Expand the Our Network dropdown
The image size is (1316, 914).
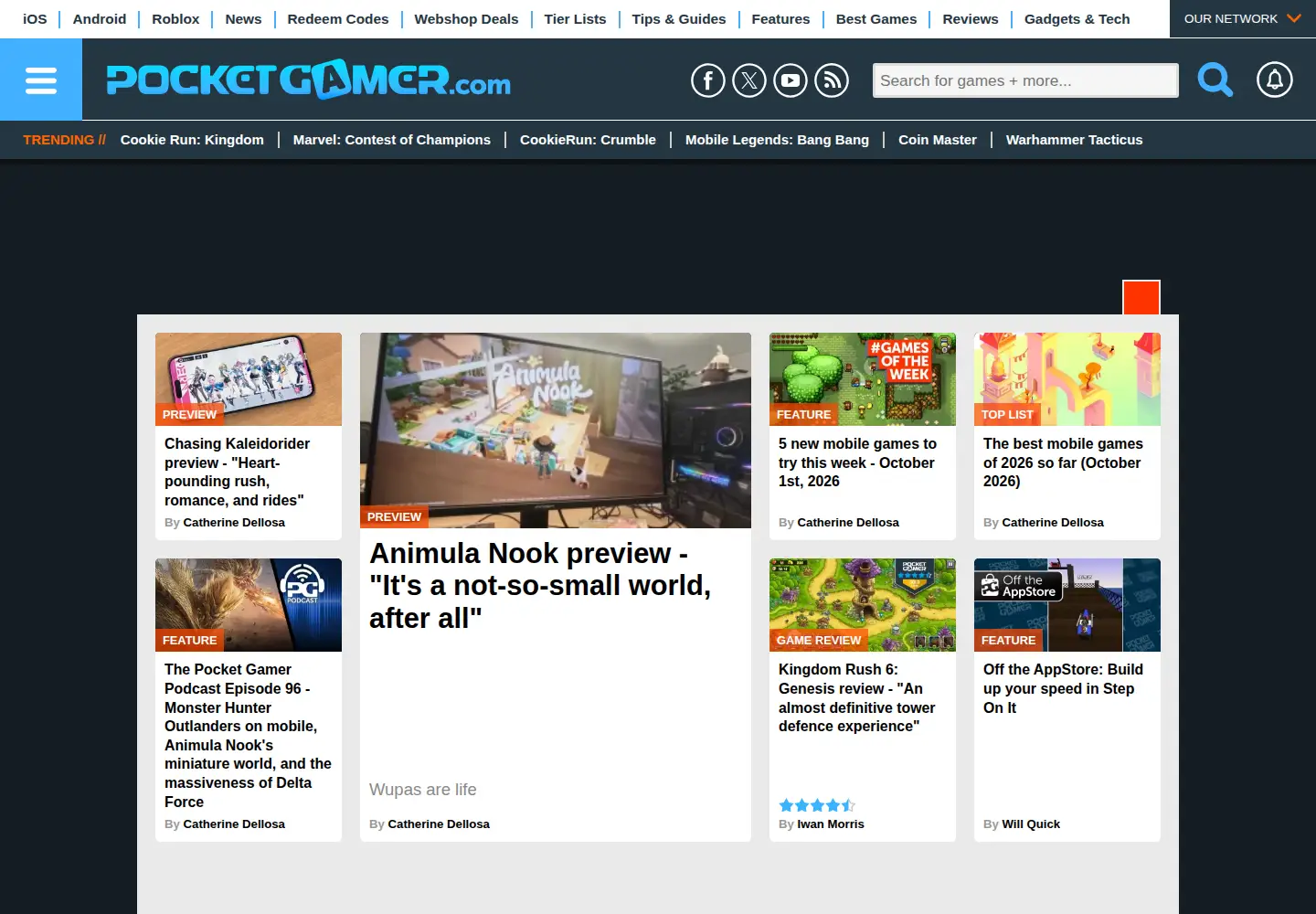[x=1243, y=18]
